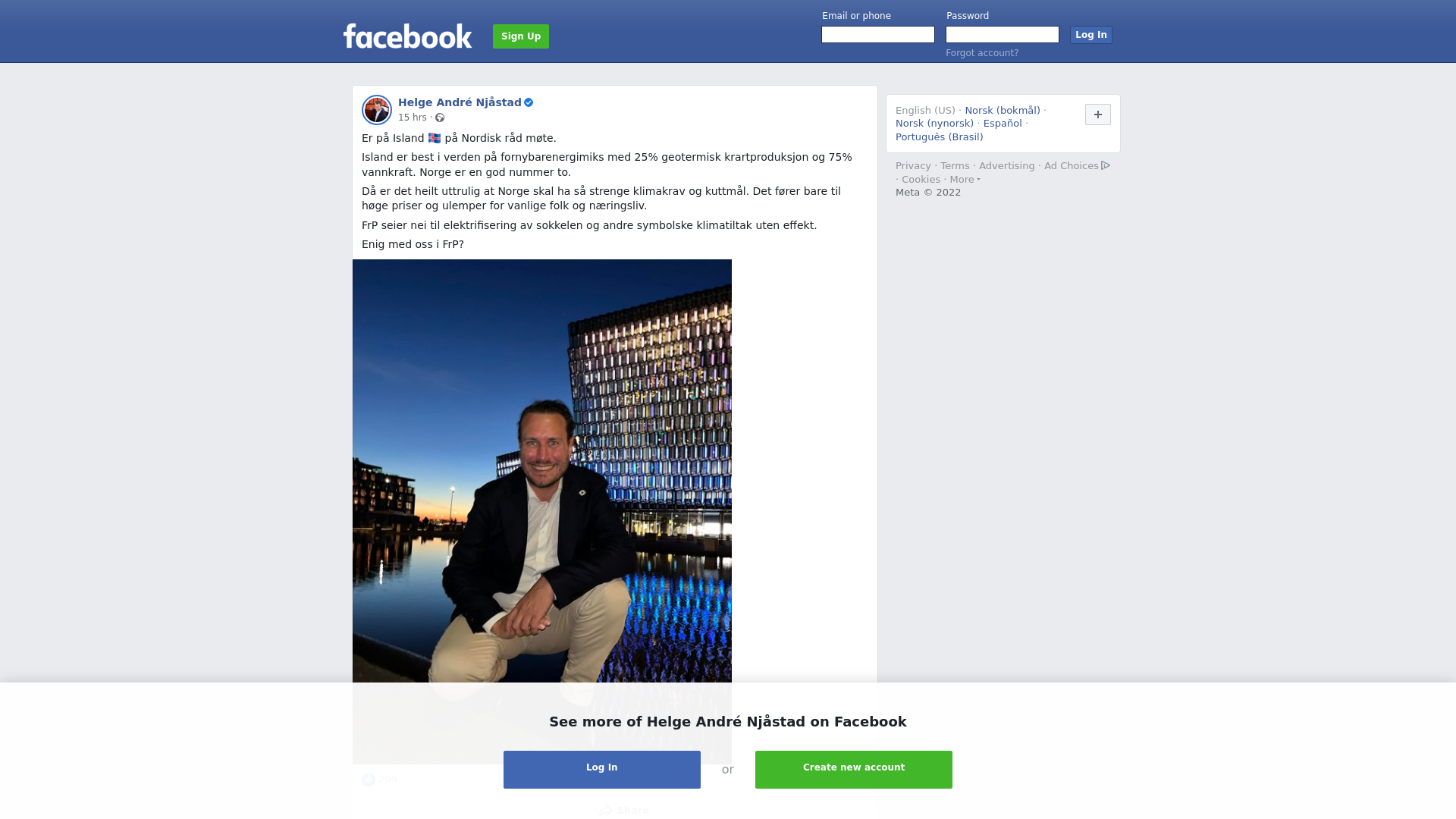Click the Ad Choices triangle icon
Viewport: 1456px width, 819px height.
[x=1106, y=165]
